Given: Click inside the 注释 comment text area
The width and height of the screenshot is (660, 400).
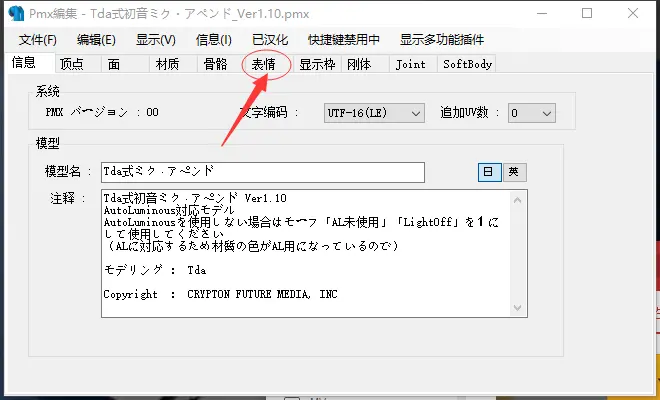Looking at the screenshot, I should point(314,253).
